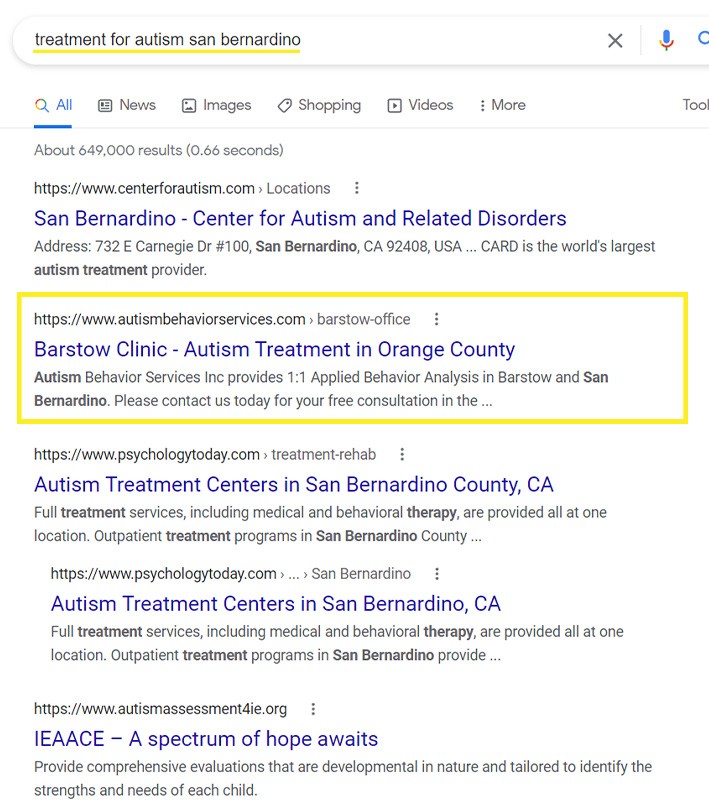Image resolution: width=709 pixels, height=811 pixels.
Task: Expand the More search filters menu
Action: 502,105
